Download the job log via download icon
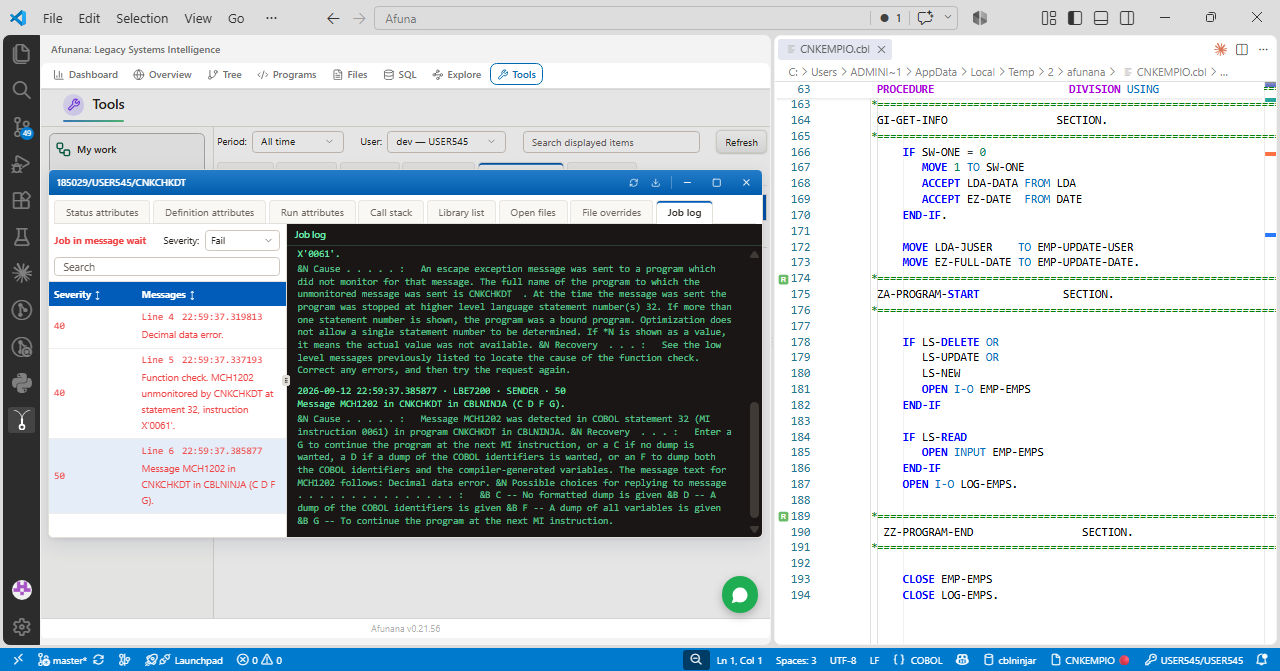 (656, 183)
